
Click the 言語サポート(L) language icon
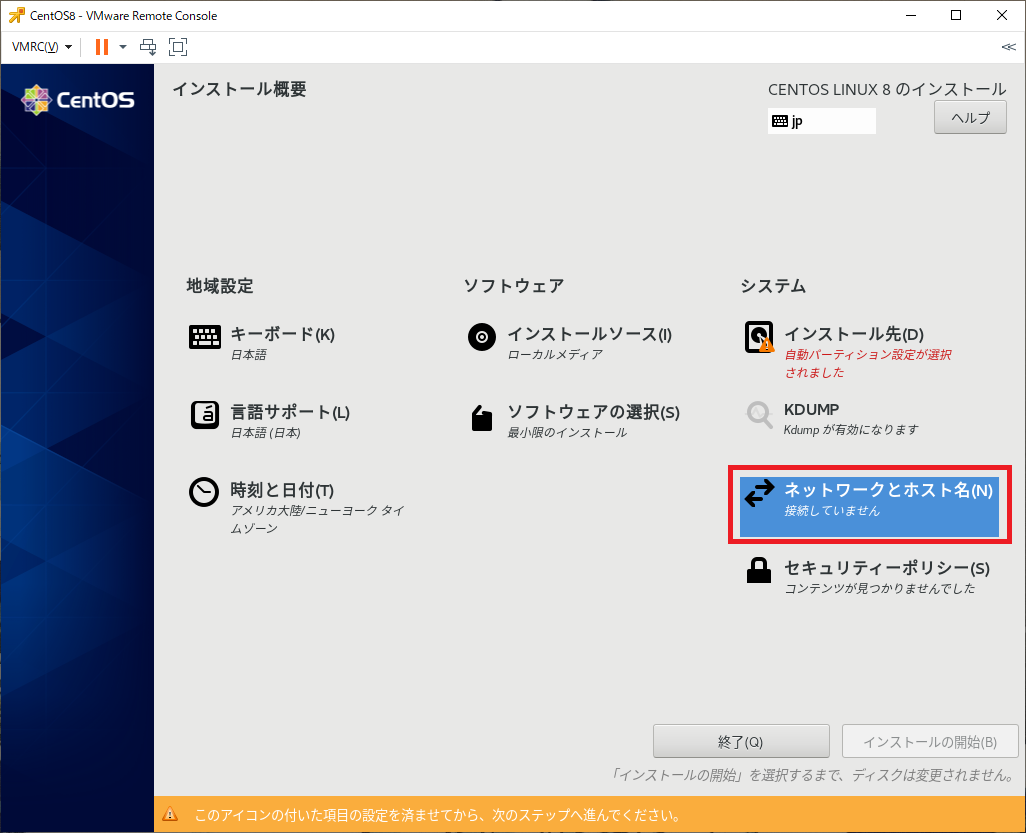click(x=205, y=415)
